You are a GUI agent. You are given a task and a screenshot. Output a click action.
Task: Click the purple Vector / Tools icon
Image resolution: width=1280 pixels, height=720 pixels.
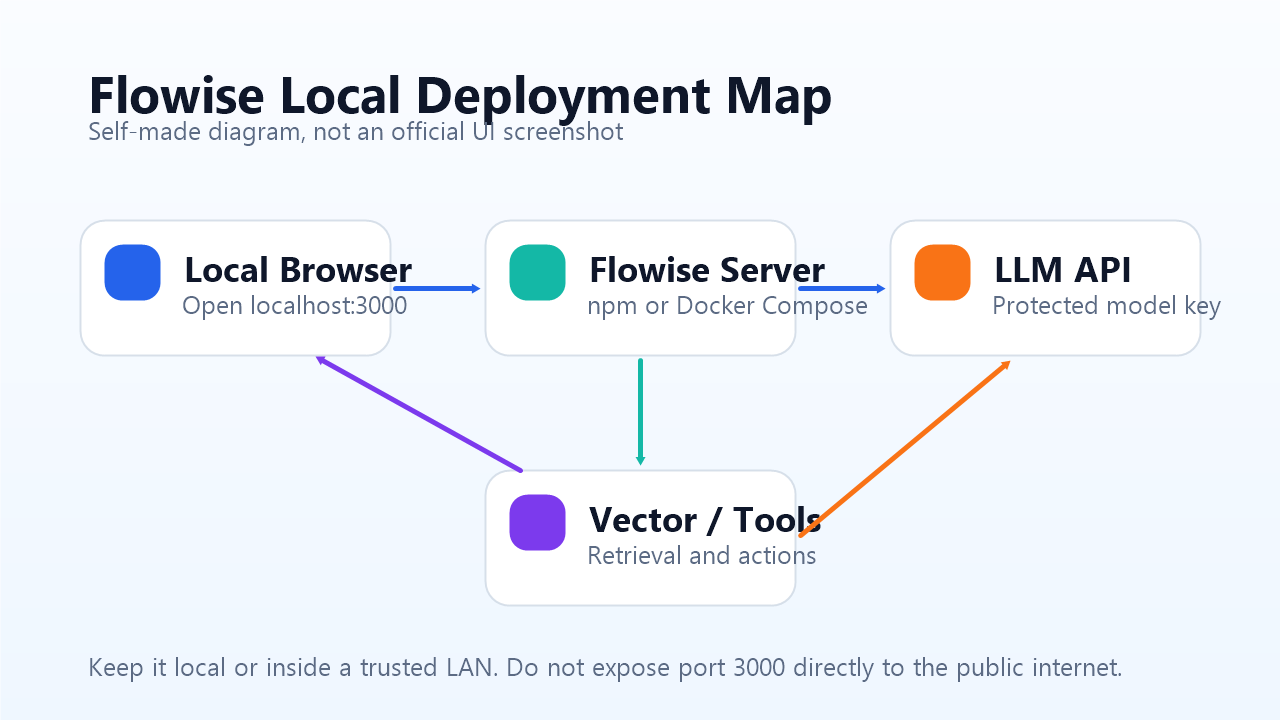pos(538,522)
